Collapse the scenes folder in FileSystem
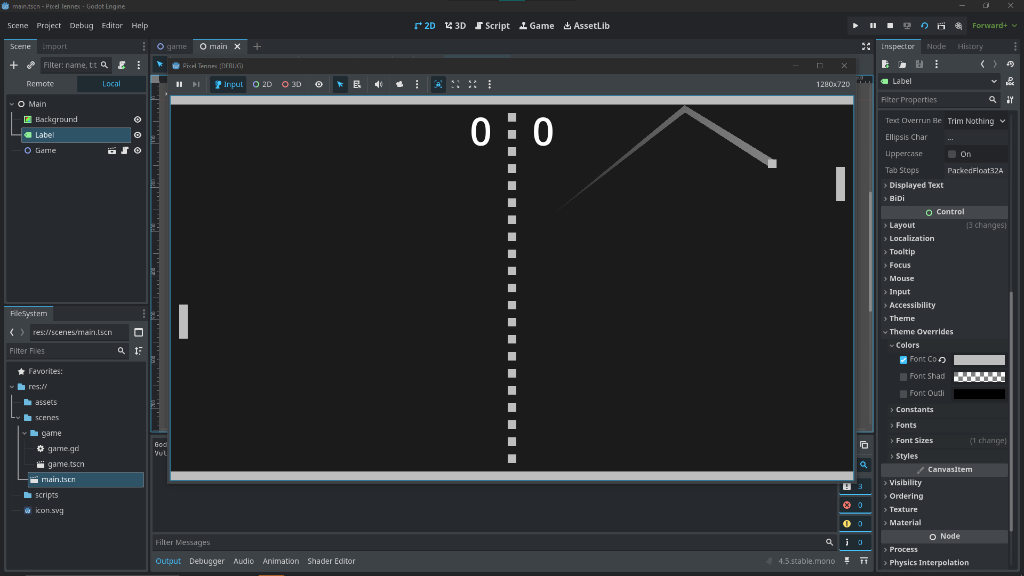1024x576 pixels. click(x=14, y=418)
